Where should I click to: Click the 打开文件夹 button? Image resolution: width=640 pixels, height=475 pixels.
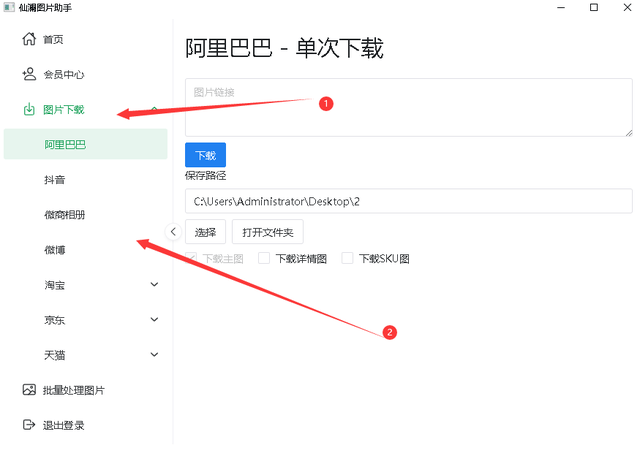268,232
